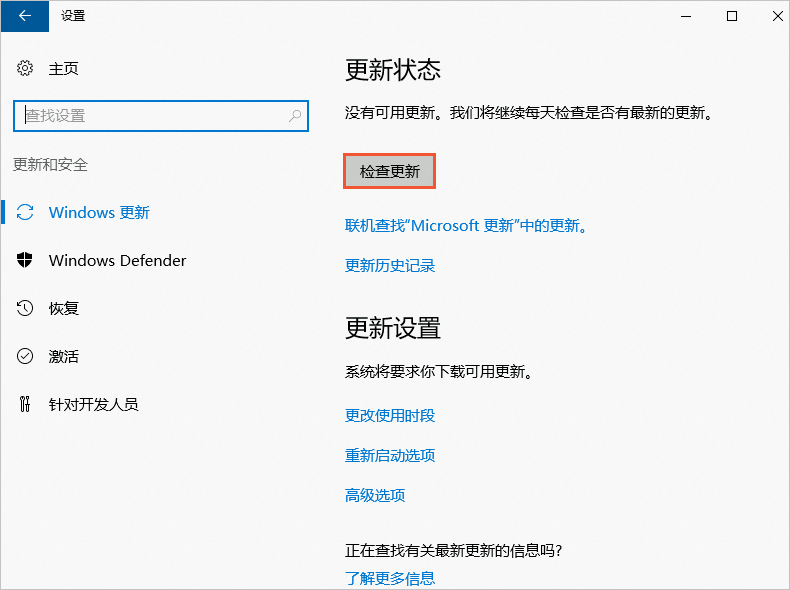
Task: Go to 主页 home page
Action: 63,69
